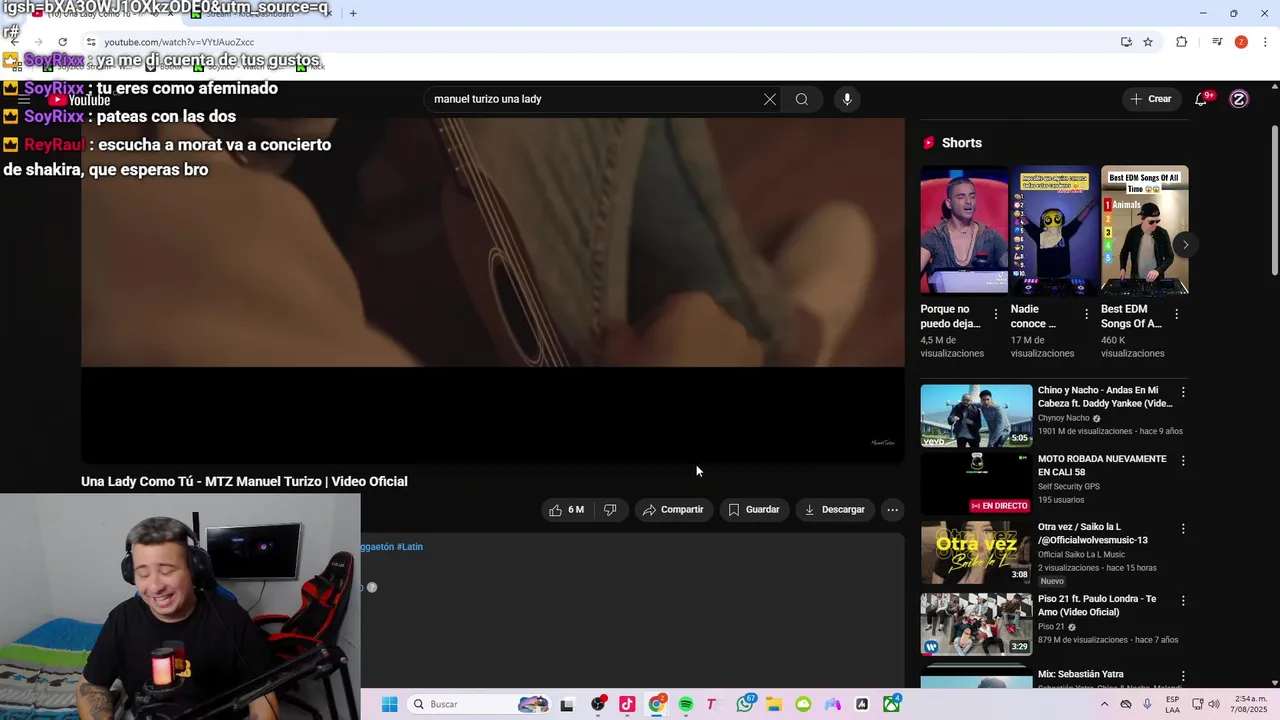Switch to Chrome in taskbar
Viewport: 1280px width, 720px height.
point(656,704)
